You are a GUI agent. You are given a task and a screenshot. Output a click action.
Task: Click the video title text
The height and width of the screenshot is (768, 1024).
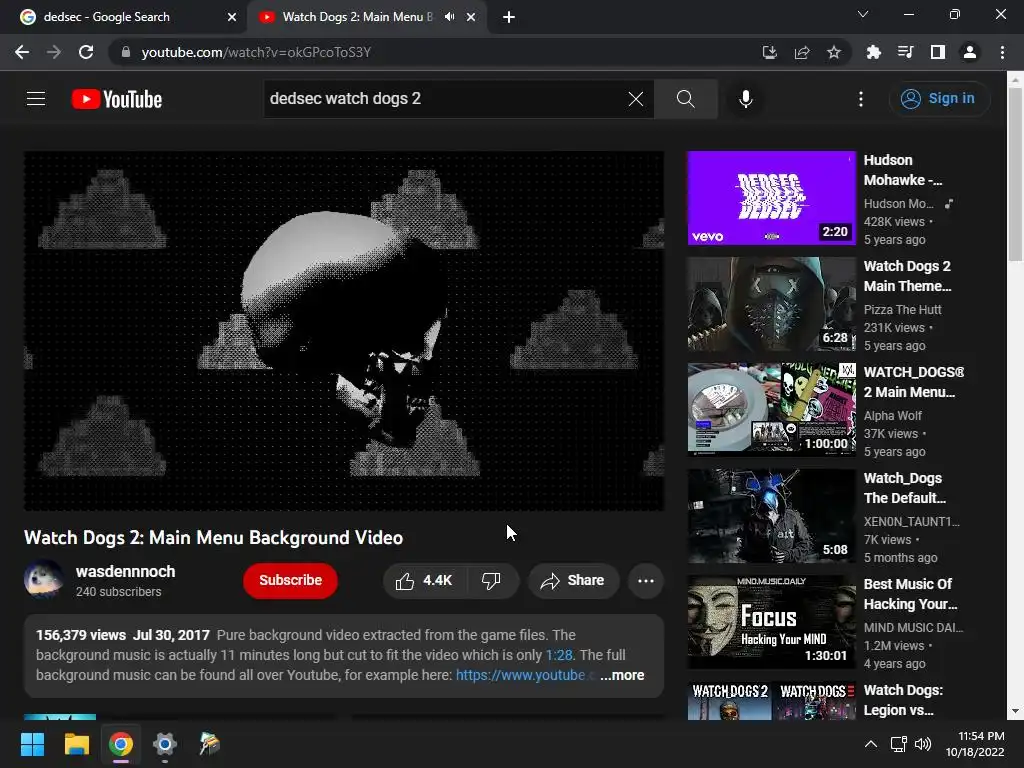214,537
